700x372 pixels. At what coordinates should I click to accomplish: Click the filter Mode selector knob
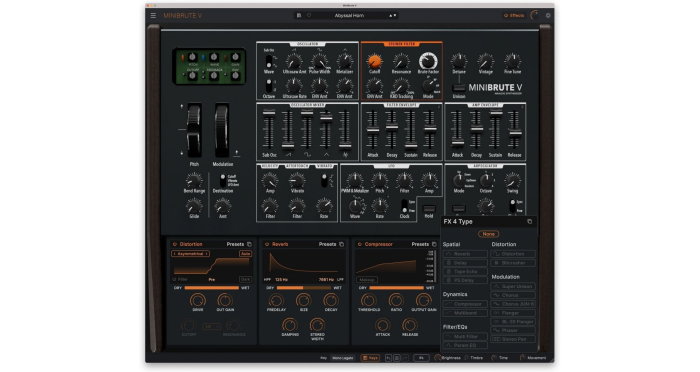coord(429,85)
